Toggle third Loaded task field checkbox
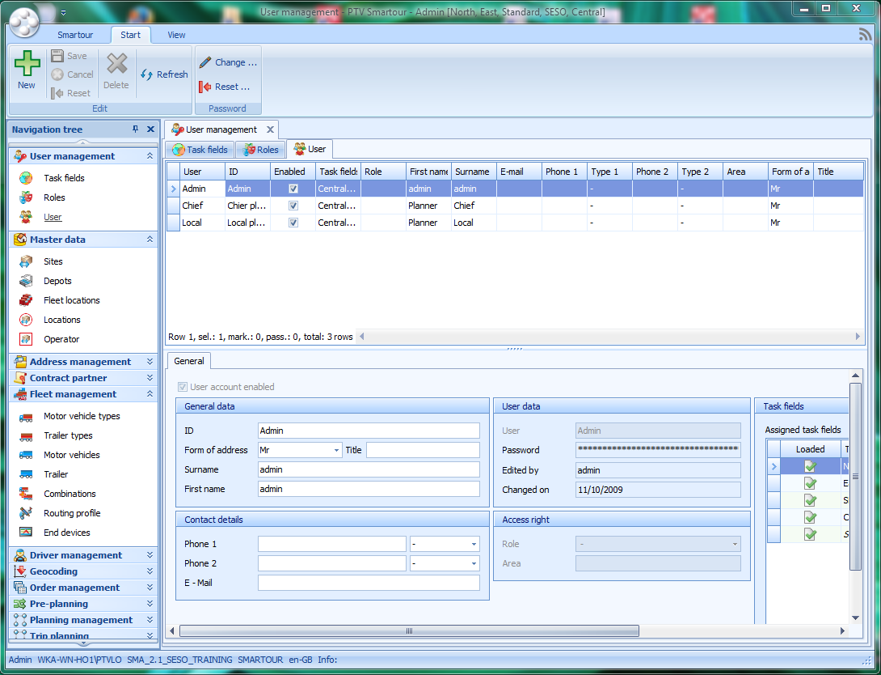 pos(810,500)
